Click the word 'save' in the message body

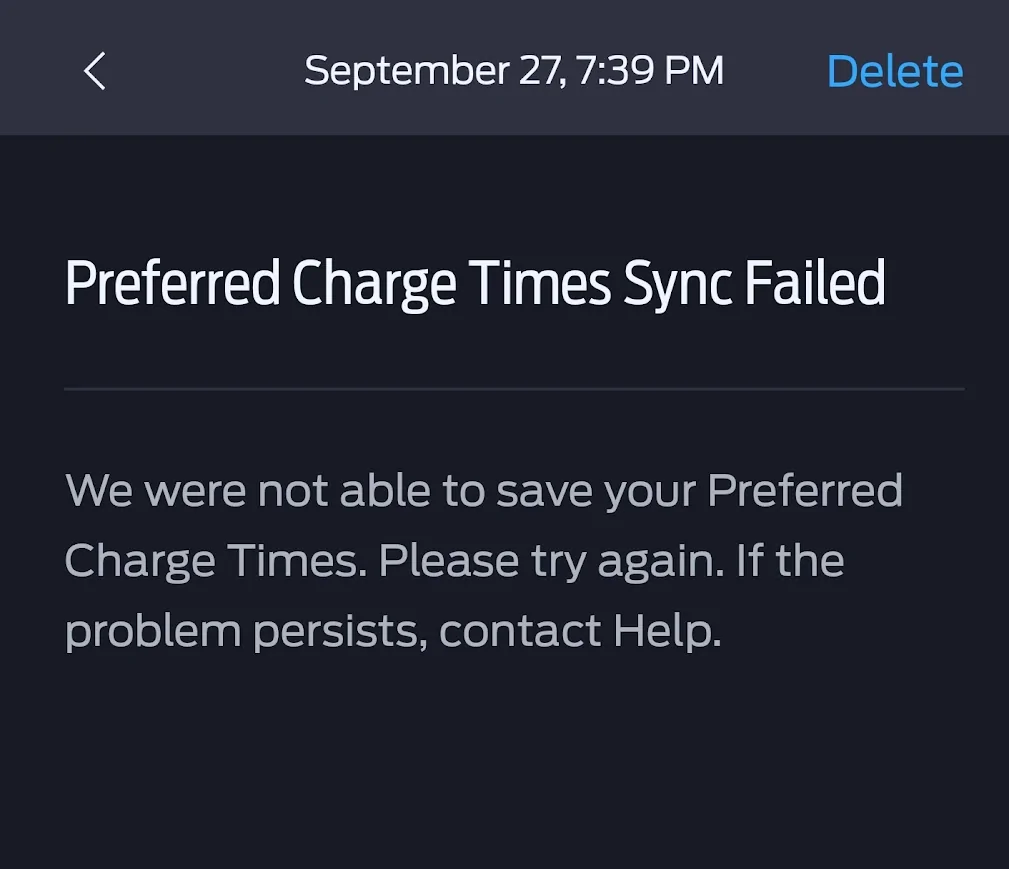point(540,491)
